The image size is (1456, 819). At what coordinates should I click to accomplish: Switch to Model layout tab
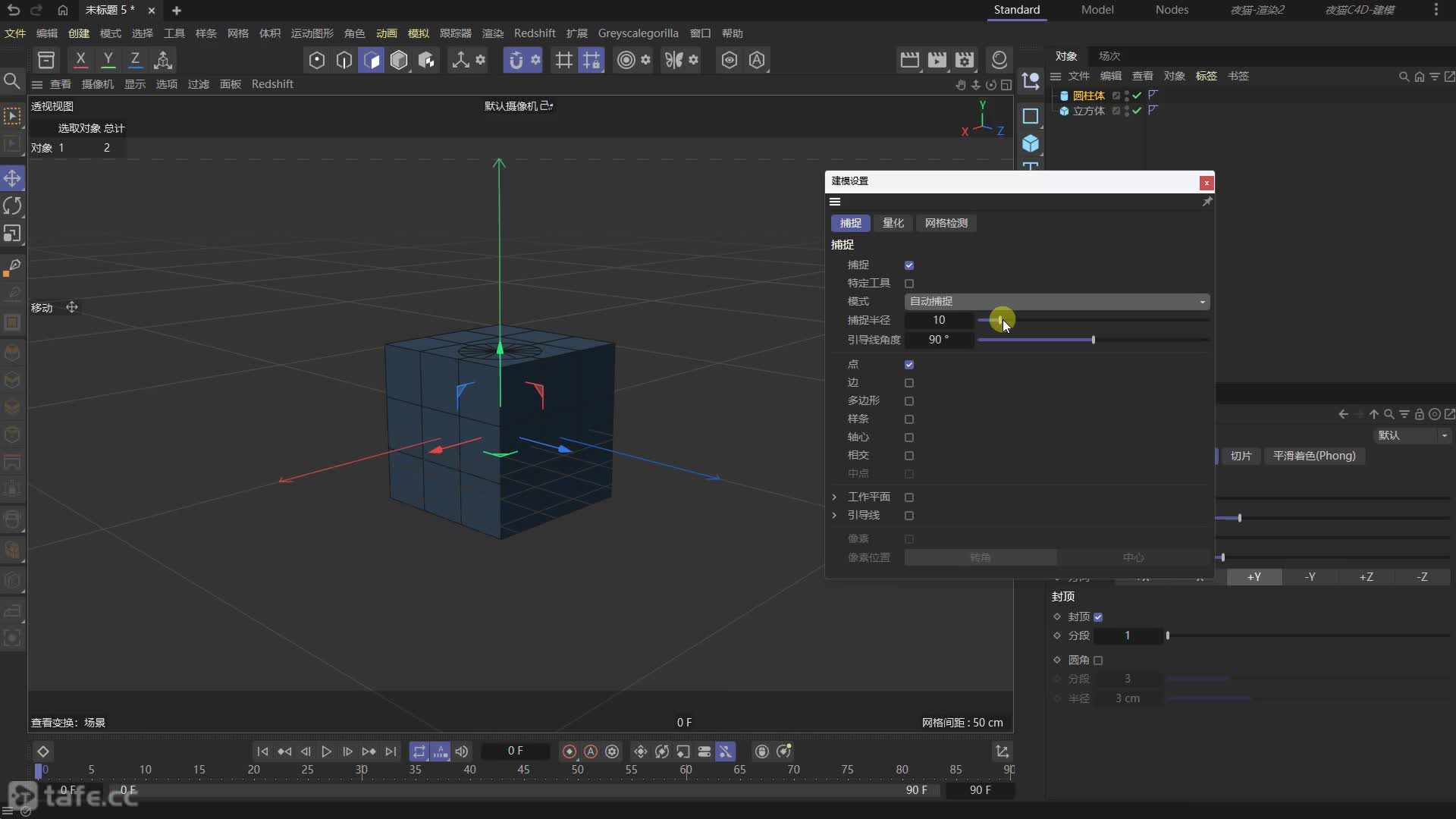tap(1097, 10)
